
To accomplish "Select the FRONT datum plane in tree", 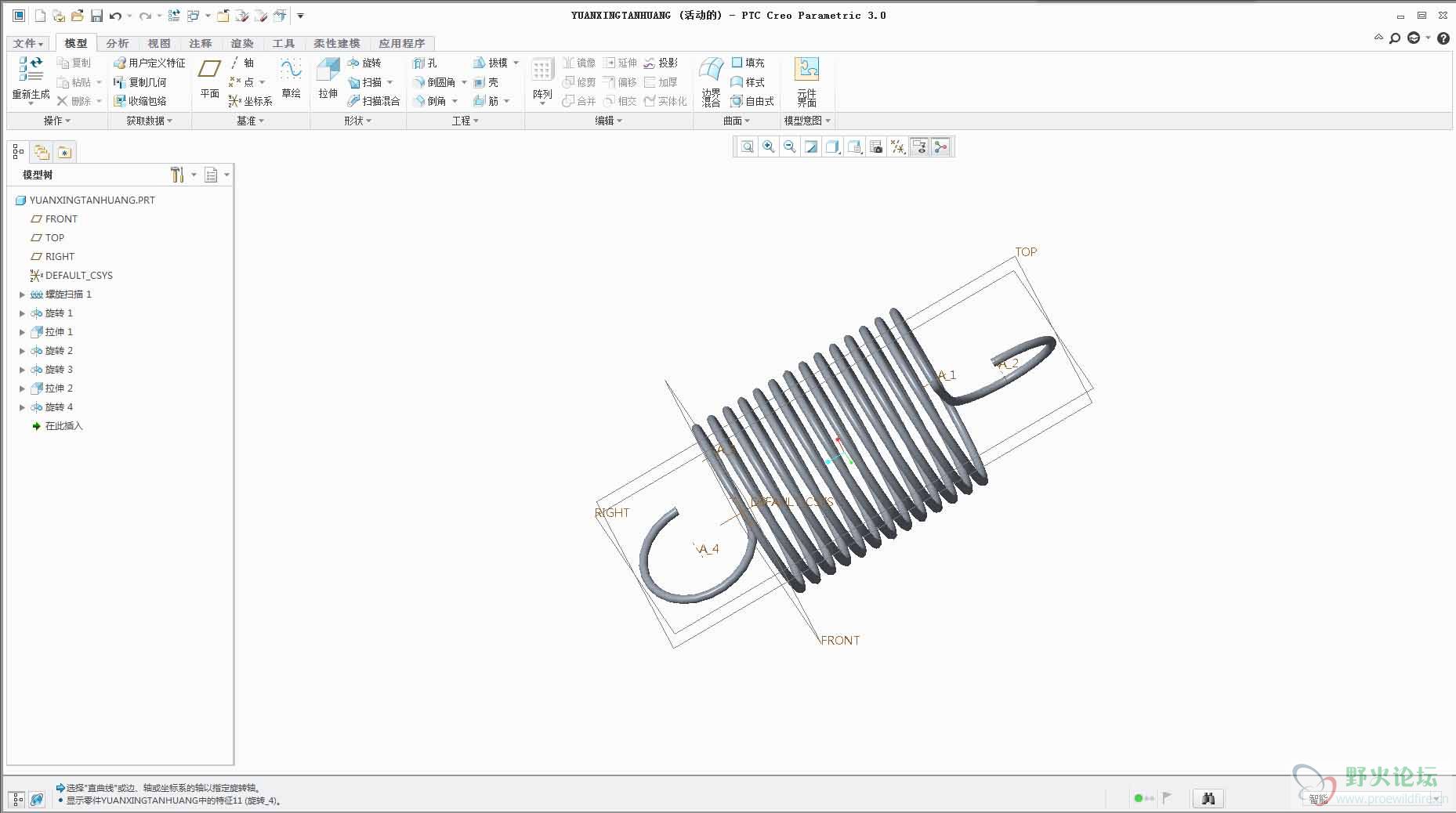I will [x=54, y=219].
